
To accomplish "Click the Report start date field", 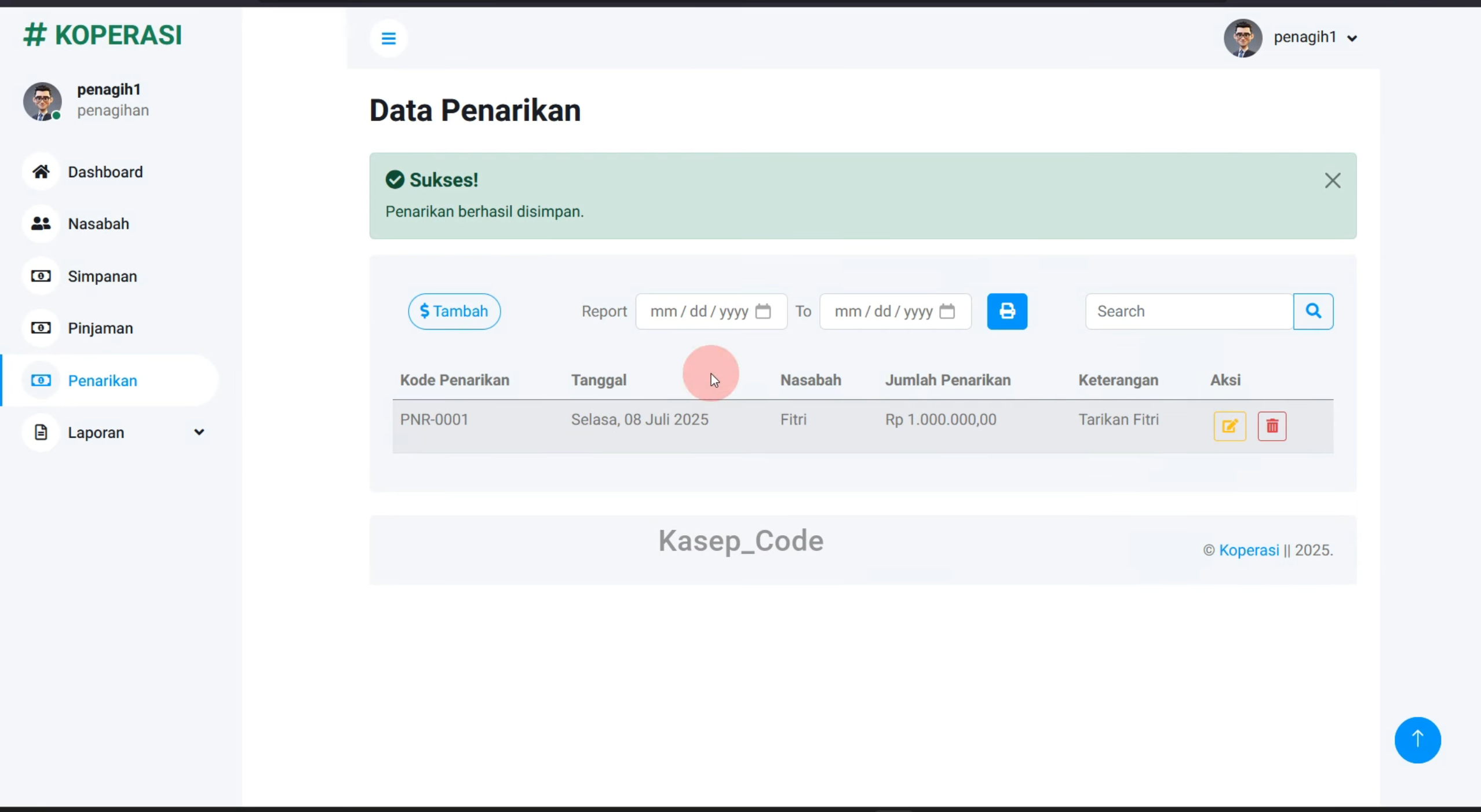I will 711,312.
